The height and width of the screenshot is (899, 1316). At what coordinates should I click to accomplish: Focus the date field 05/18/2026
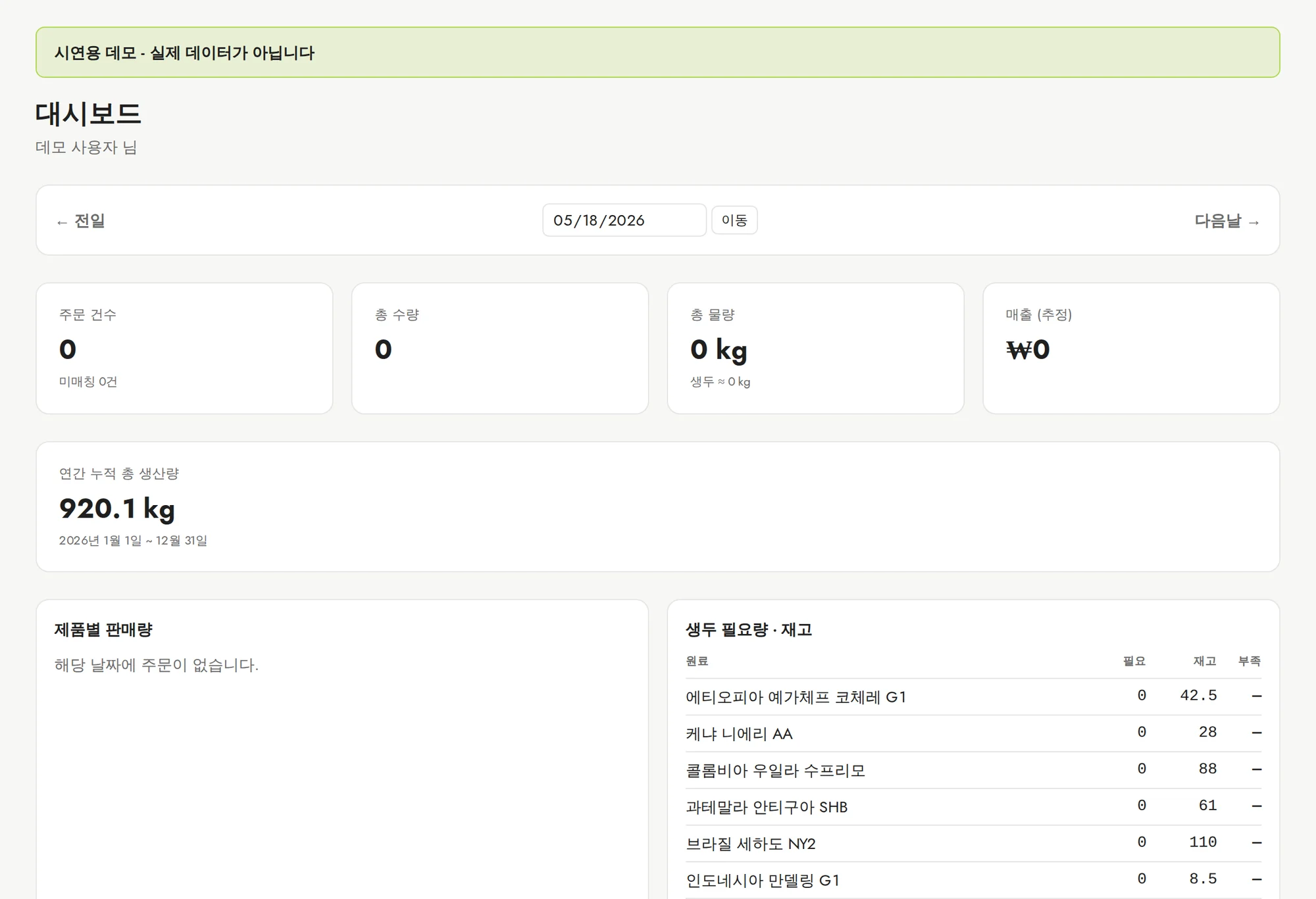[624, 220]
